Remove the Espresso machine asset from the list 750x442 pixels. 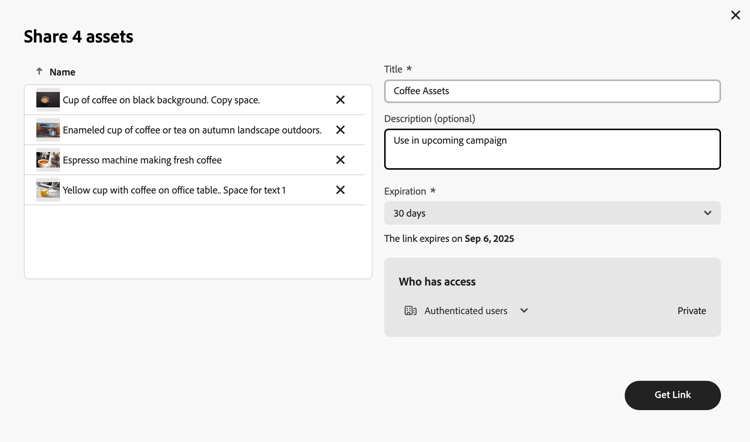point(340,160)
